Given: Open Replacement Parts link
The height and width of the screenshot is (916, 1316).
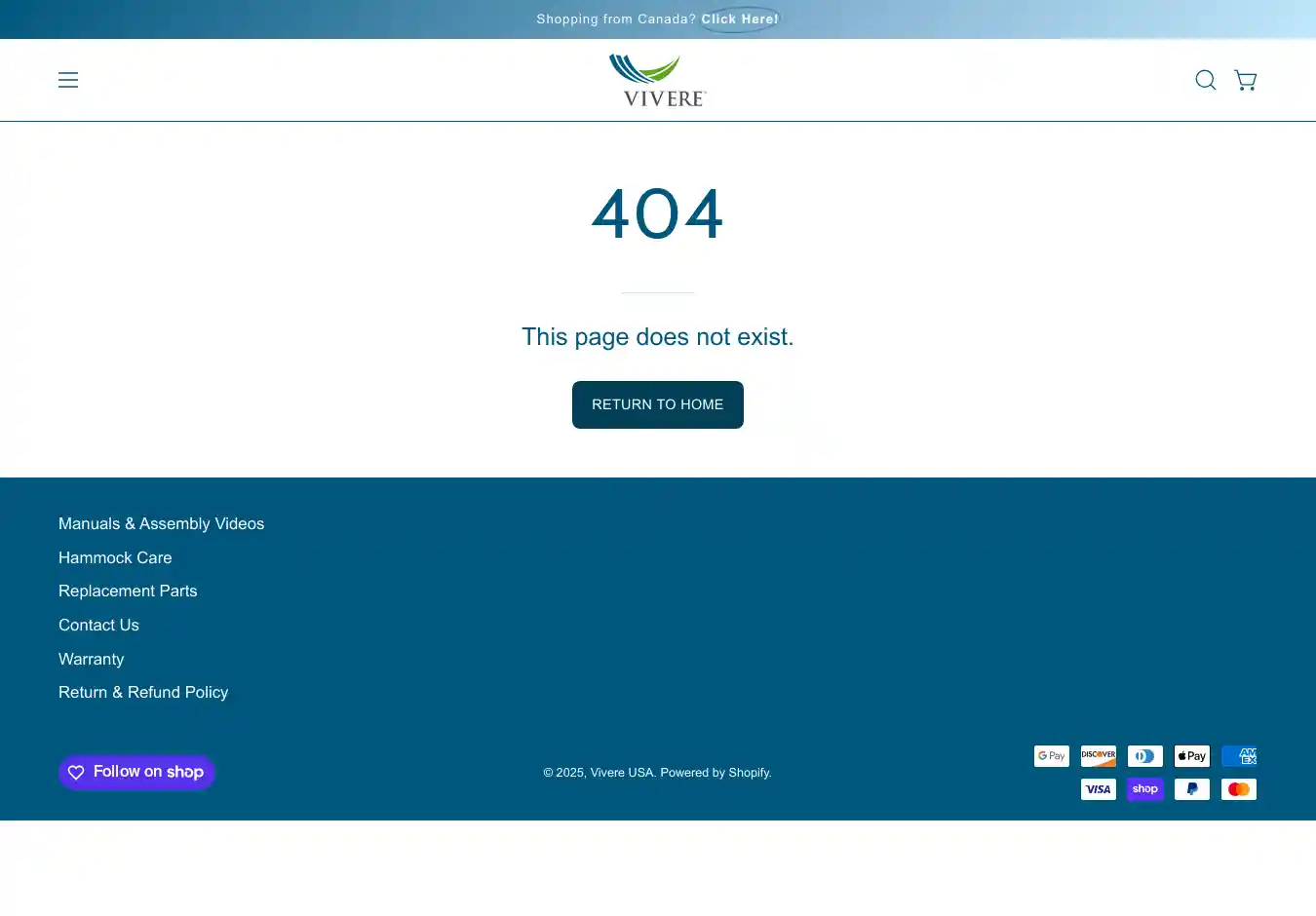Looking at the screenshot, I should (128, 592).
